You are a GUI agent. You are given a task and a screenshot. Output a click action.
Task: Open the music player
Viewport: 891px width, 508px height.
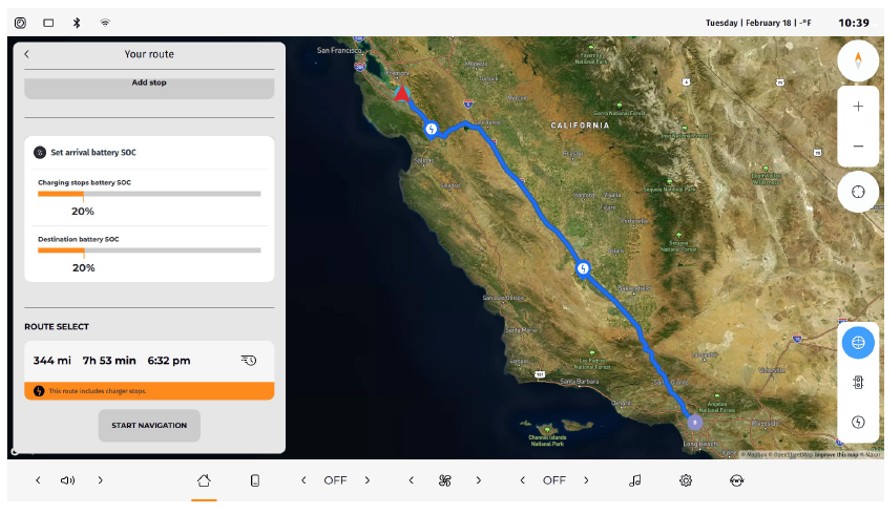point(635,481)
